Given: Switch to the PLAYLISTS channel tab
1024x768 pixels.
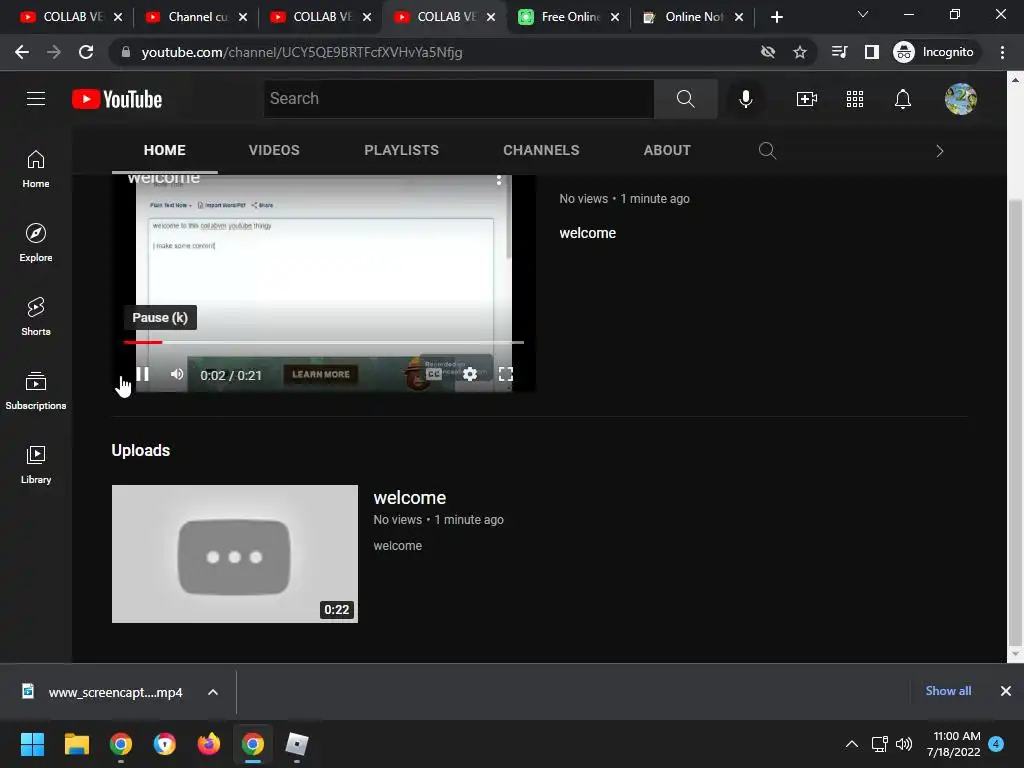Looking at the screenshot, I should tap(401, 150).
